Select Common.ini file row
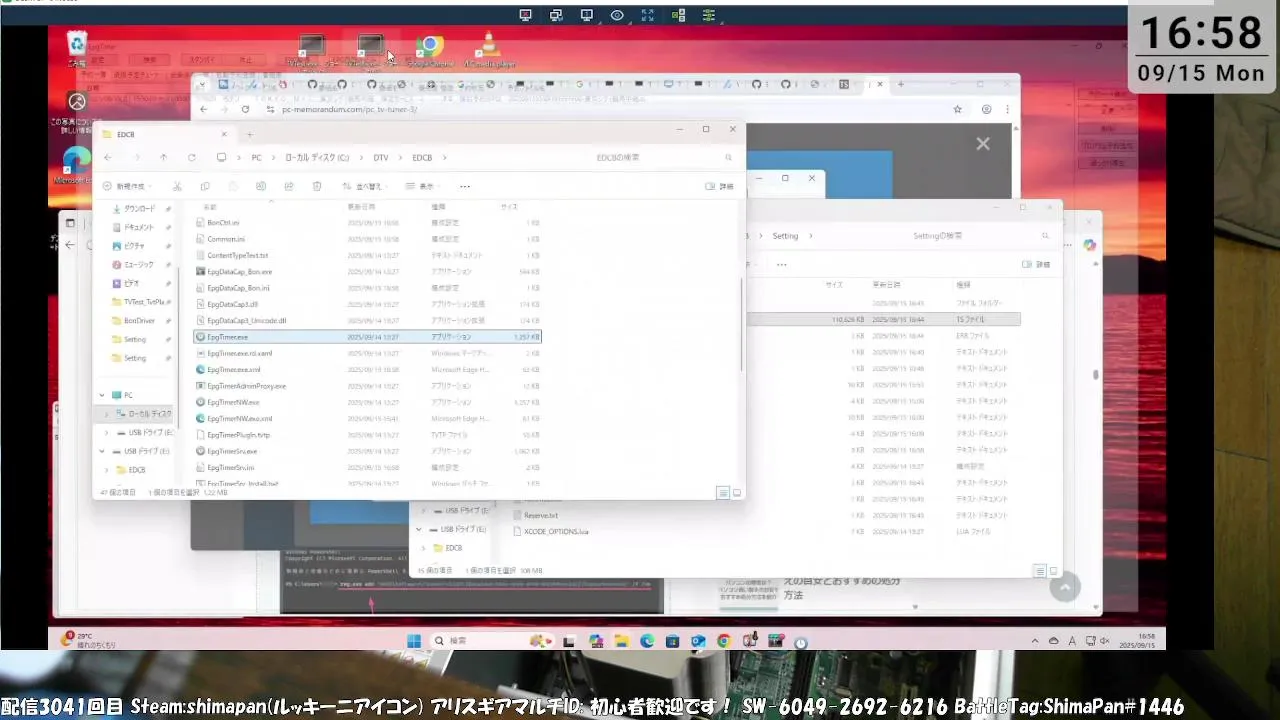 point(368,239)
